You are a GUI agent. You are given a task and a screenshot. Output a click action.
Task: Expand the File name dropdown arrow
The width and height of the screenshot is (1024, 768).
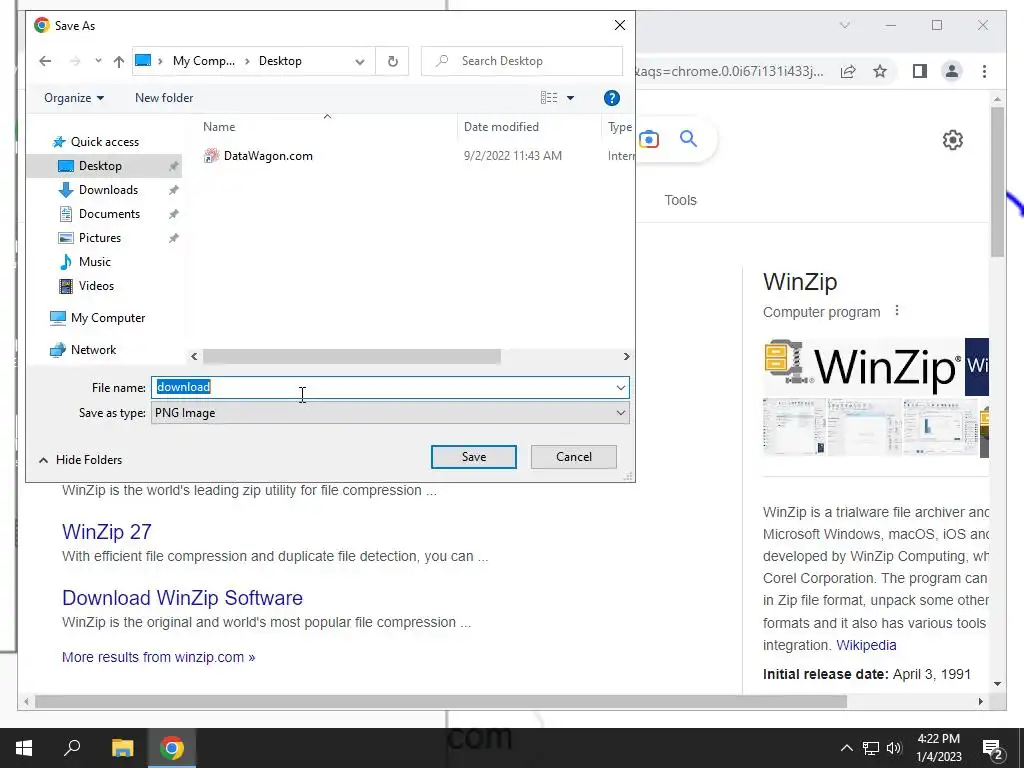tap(620, 387)
